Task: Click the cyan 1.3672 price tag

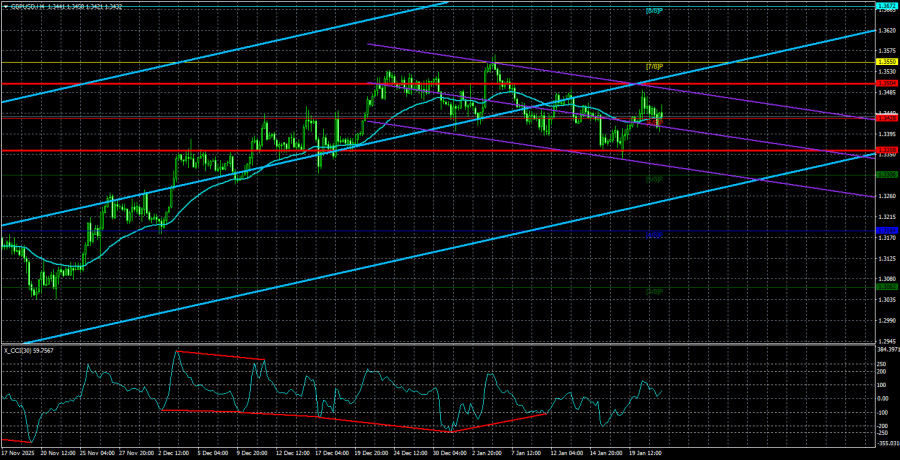Action: (x=885, y=5)
